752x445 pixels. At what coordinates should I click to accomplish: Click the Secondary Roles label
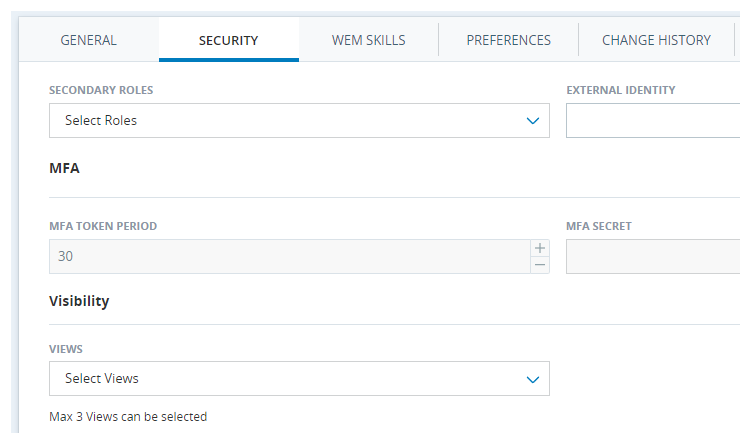[101, 90]
